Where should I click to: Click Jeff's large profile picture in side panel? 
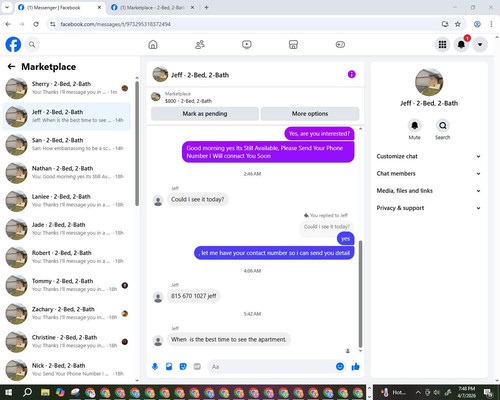pos(429,82)
